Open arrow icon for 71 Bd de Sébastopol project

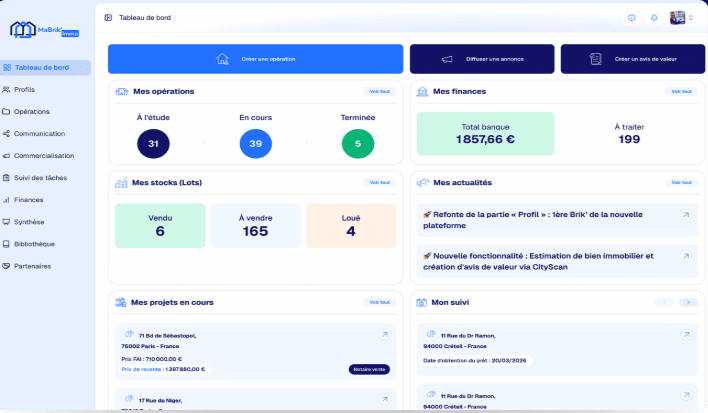(384, 335)
